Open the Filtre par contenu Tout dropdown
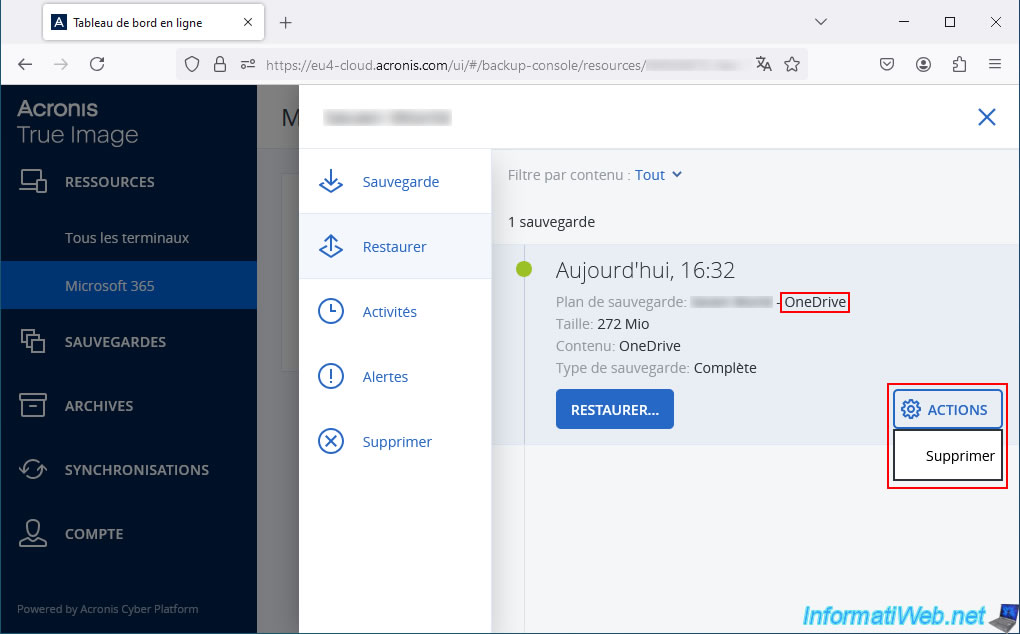Viewport: 1020px width, 634px height. [658, 175]
